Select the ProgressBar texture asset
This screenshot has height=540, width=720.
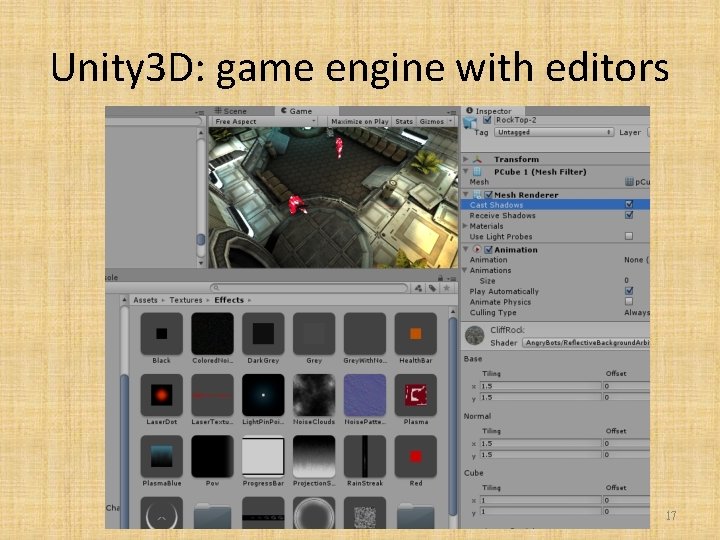point(263,456)
